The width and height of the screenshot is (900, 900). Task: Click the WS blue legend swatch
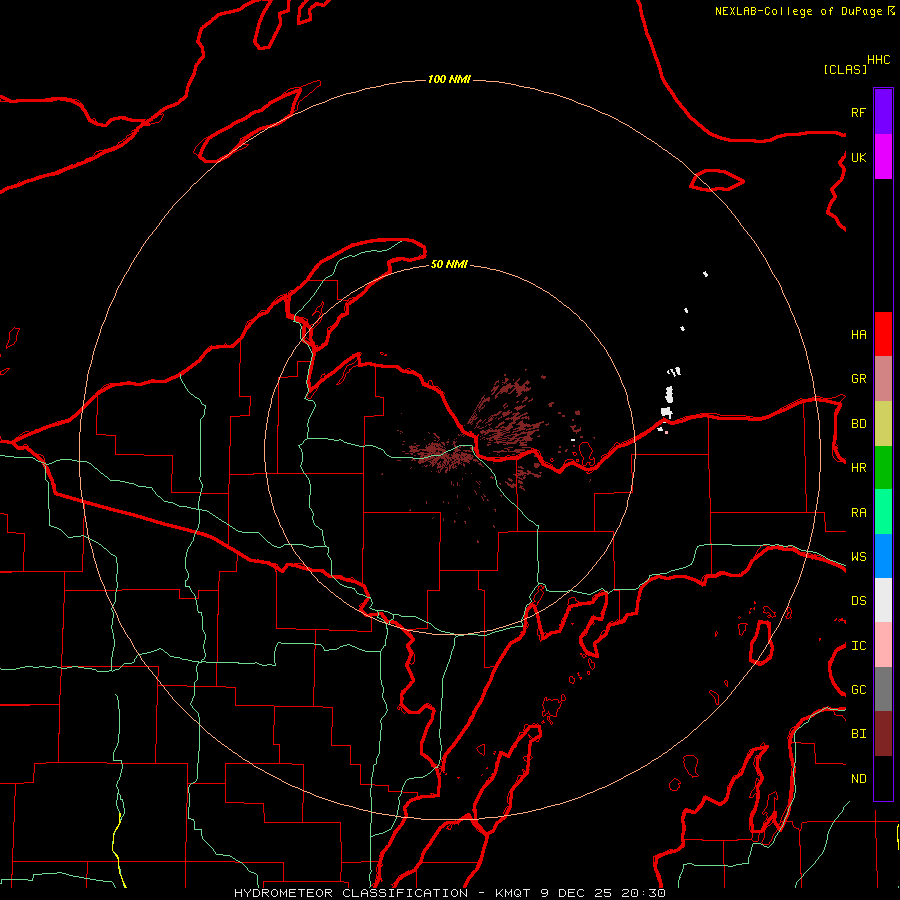coord(883,556)
